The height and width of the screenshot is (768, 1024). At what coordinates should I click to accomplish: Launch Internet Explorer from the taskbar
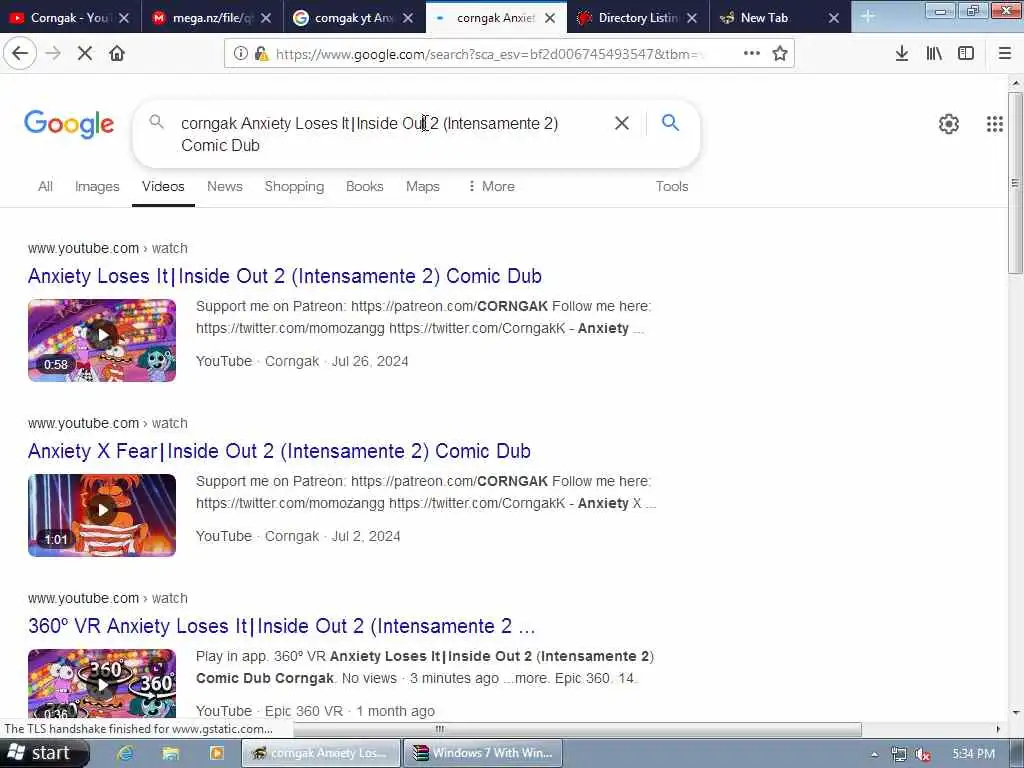(125, 753)
